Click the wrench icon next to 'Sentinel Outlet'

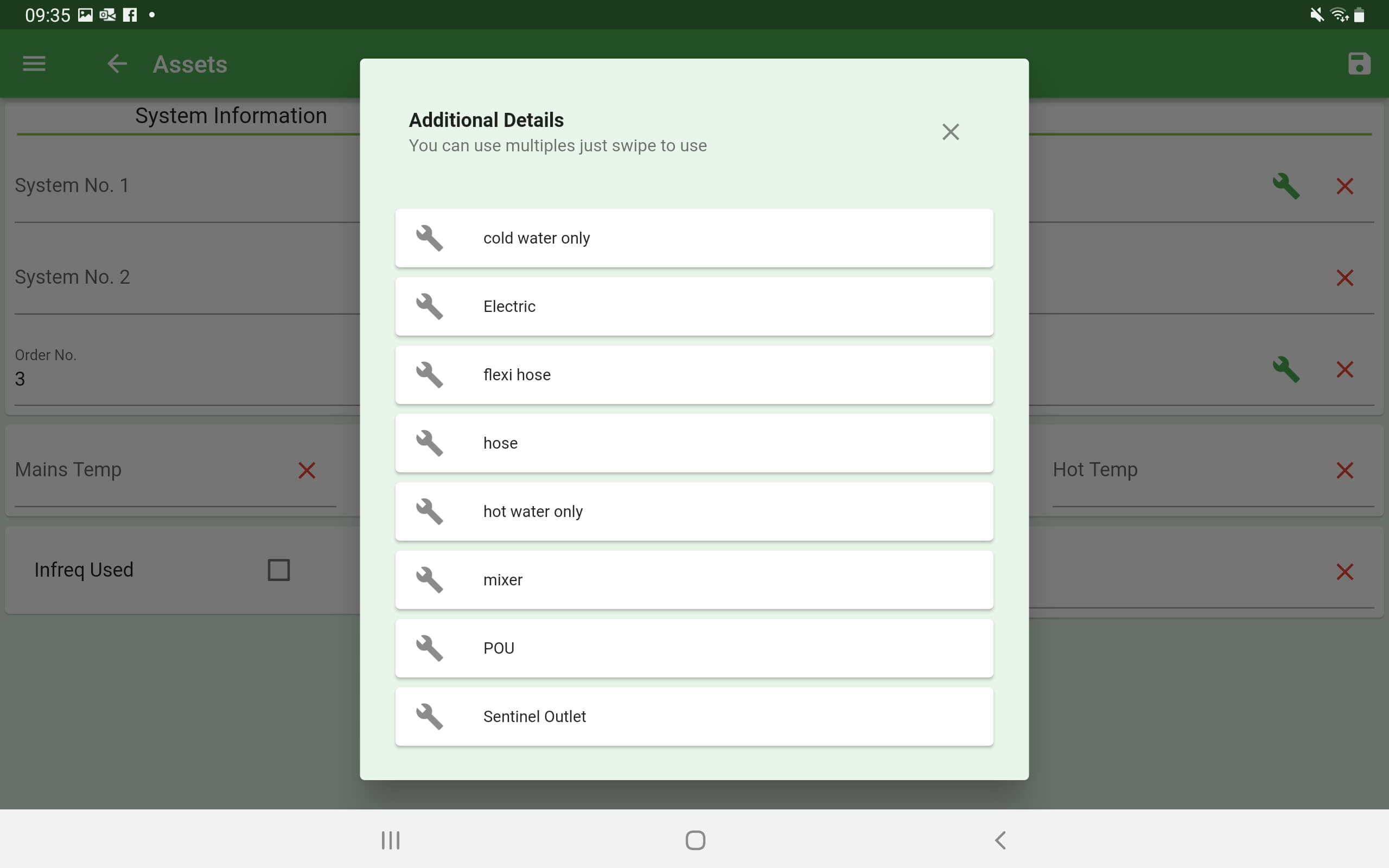pos(428,716)
